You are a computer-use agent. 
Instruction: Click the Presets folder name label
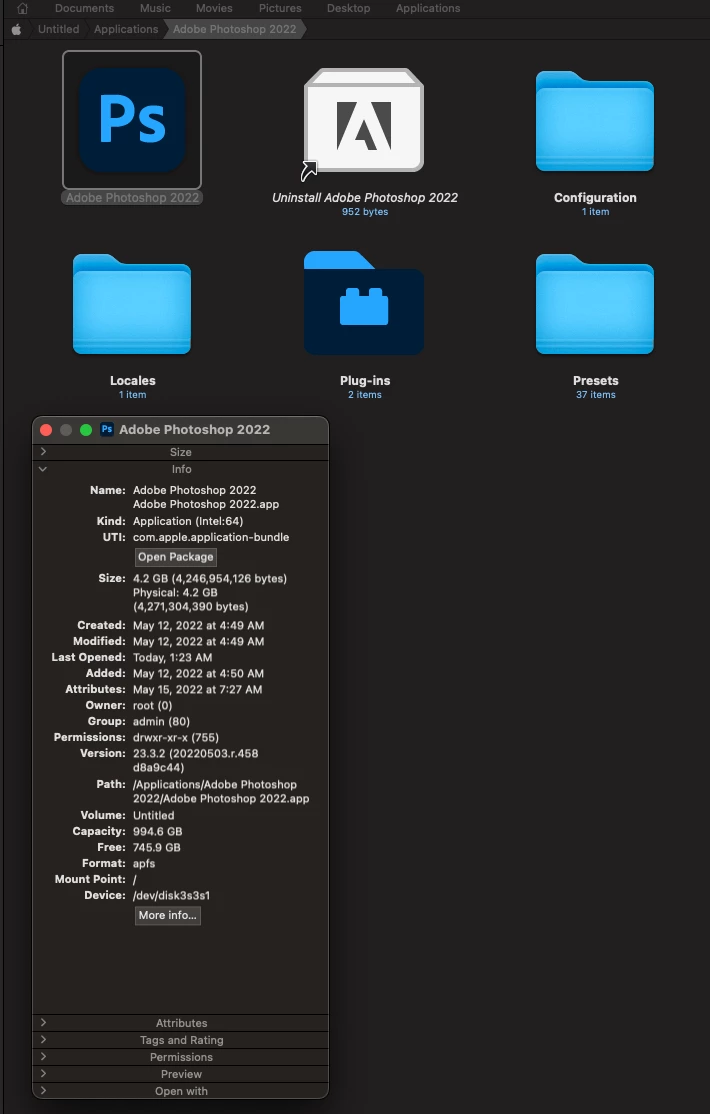click(596, 381)
